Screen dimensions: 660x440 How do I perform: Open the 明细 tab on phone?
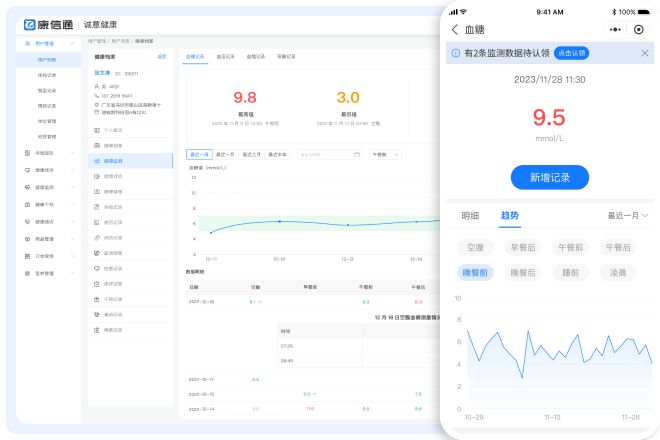[x=470, y=216]
